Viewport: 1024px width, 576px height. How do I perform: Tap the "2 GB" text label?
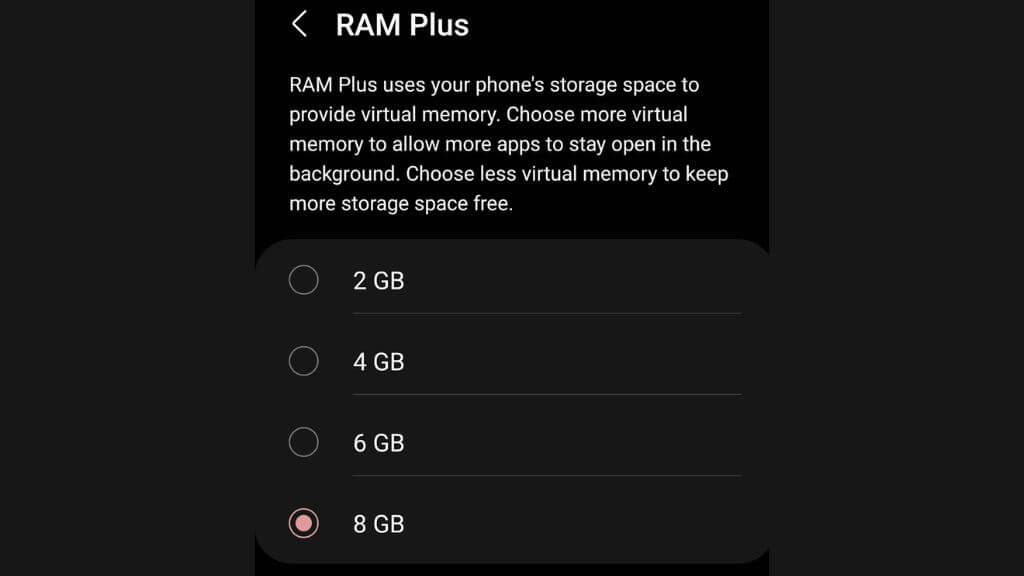point(379,281)
